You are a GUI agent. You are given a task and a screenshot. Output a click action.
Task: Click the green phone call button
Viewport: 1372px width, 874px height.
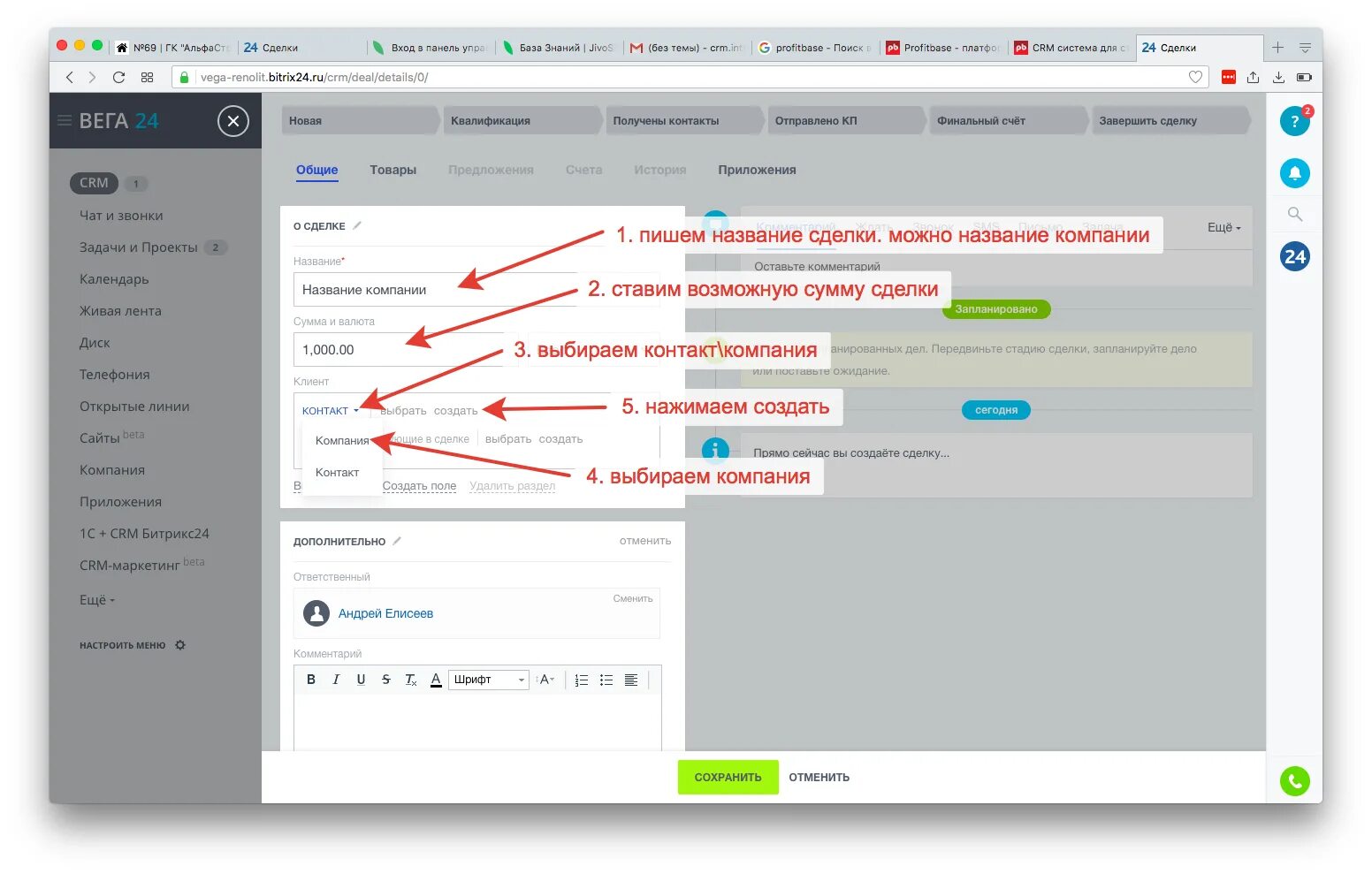[1294, 781]
